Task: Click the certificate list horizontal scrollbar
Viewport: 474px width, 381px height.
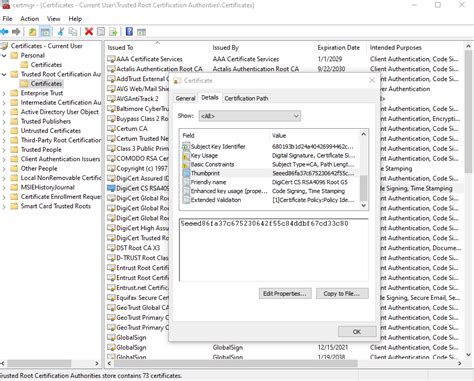Action: tap(283, 363)
